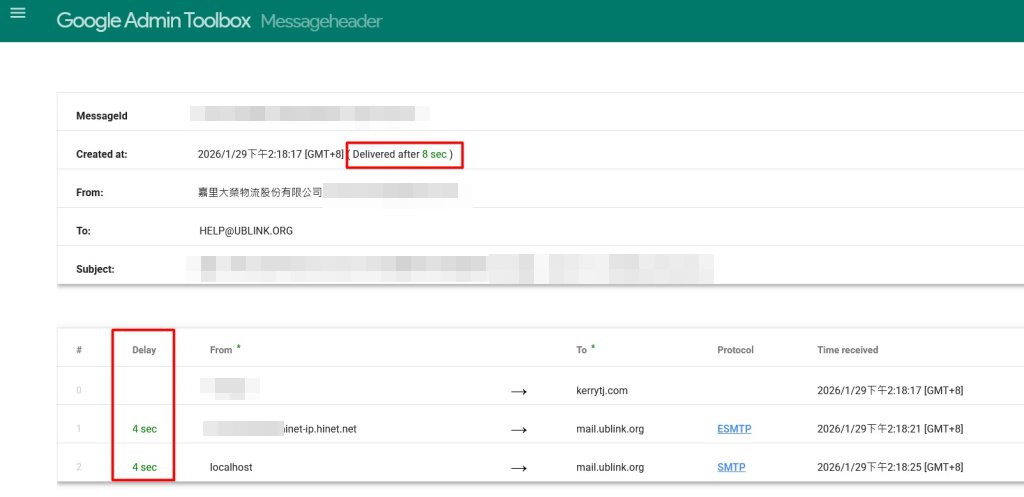This screenshot has width=1024, height=497.
Task: Click time received 2:18:25 in row 2
Action: coord(890,468)
